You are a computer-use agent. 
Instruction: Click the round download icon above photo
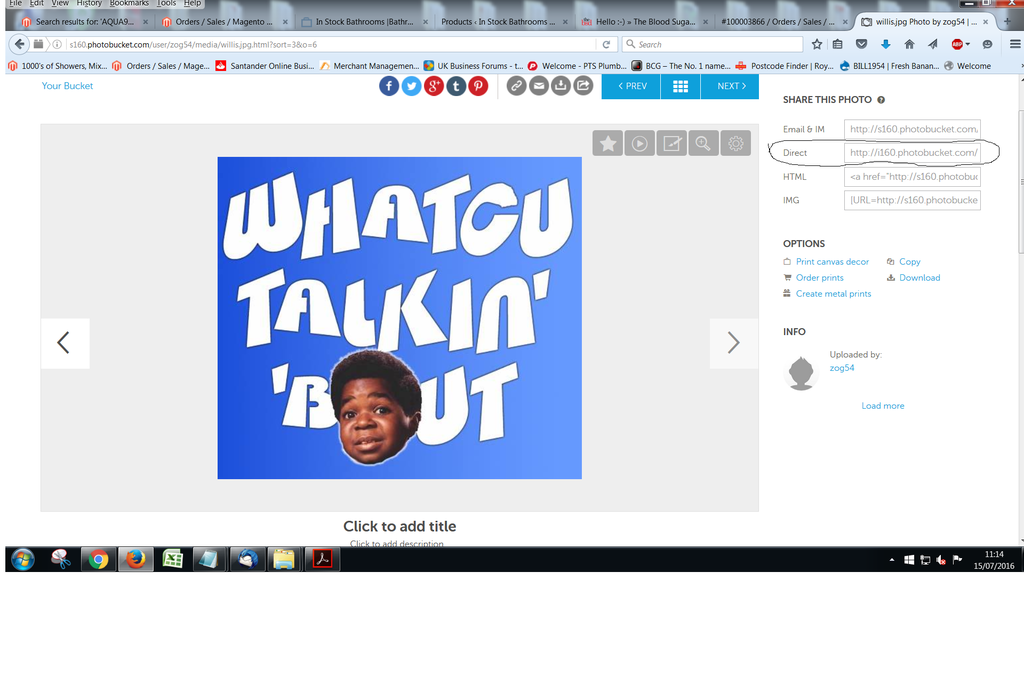[561, 86]
